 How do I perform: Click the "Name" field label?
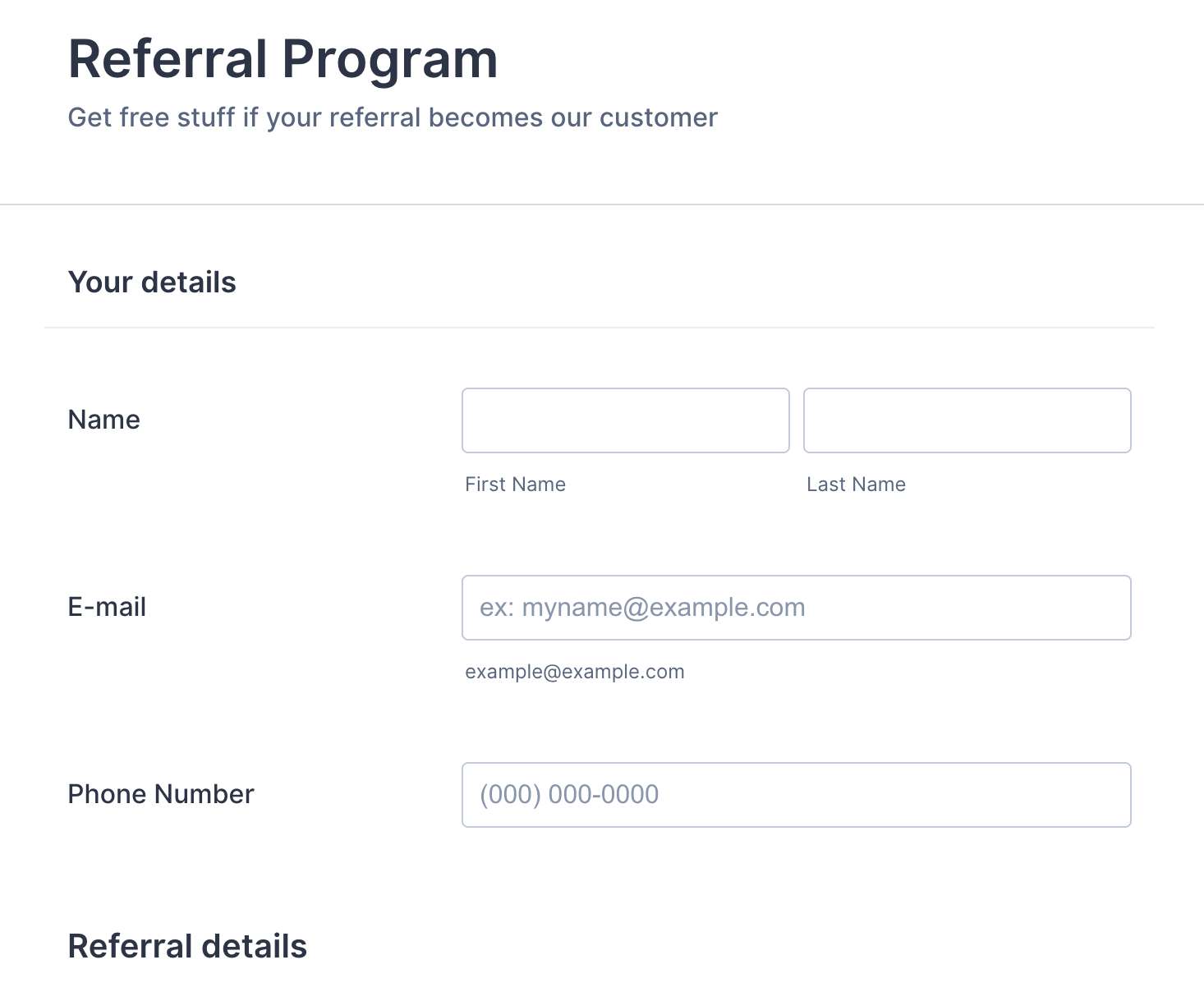click(x=103, y=420)
